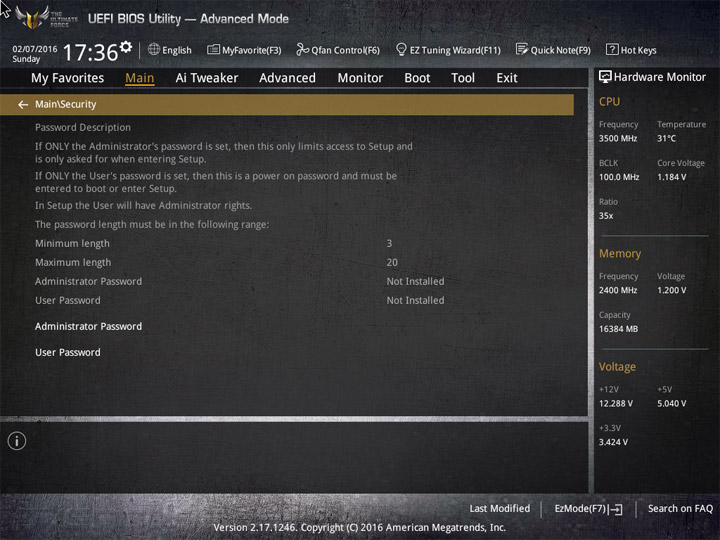
Task: Click the Hardware Monitor display icon
Action: [x=605, y=77]
